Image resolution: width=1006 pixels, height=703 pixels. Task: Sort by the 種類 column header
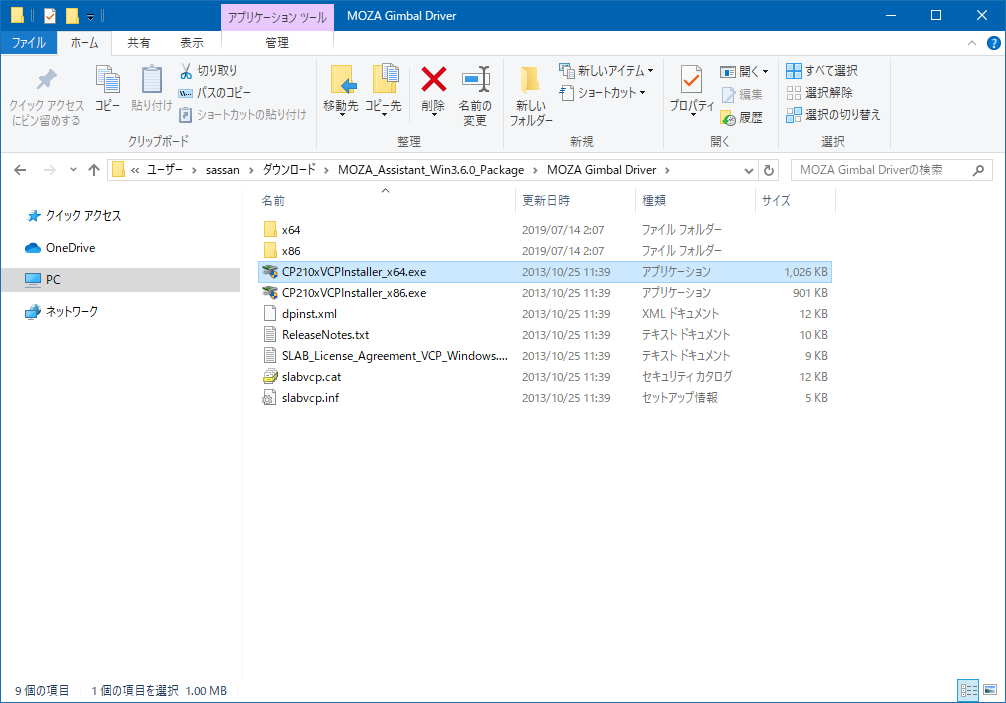point(695,201)
